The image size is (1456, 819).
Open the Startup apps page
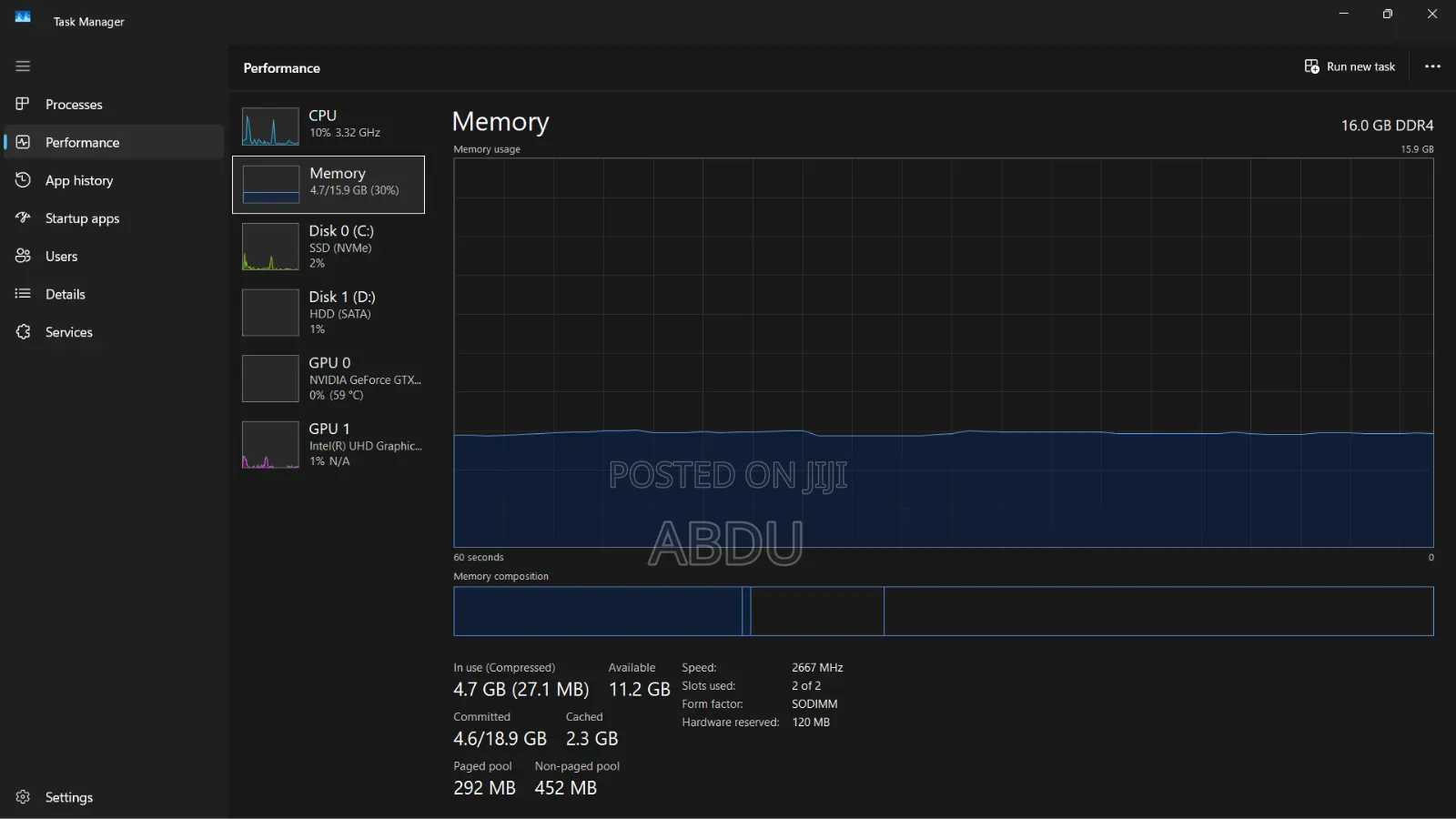(x=114, y=217)
